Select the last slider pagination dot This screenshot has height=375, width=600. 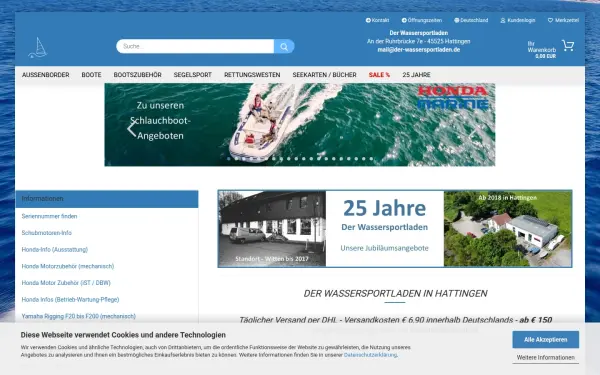coord(371,158)
